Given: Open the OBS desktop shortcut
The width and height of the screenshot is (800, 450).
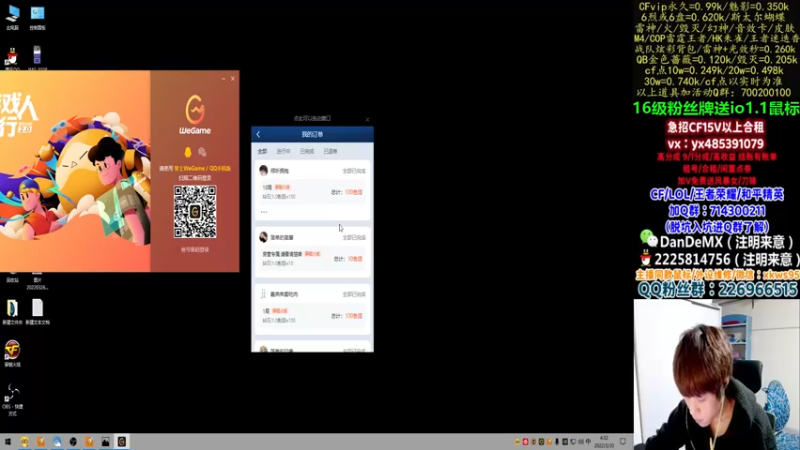Looking at the screenshot, I should 12,399.
